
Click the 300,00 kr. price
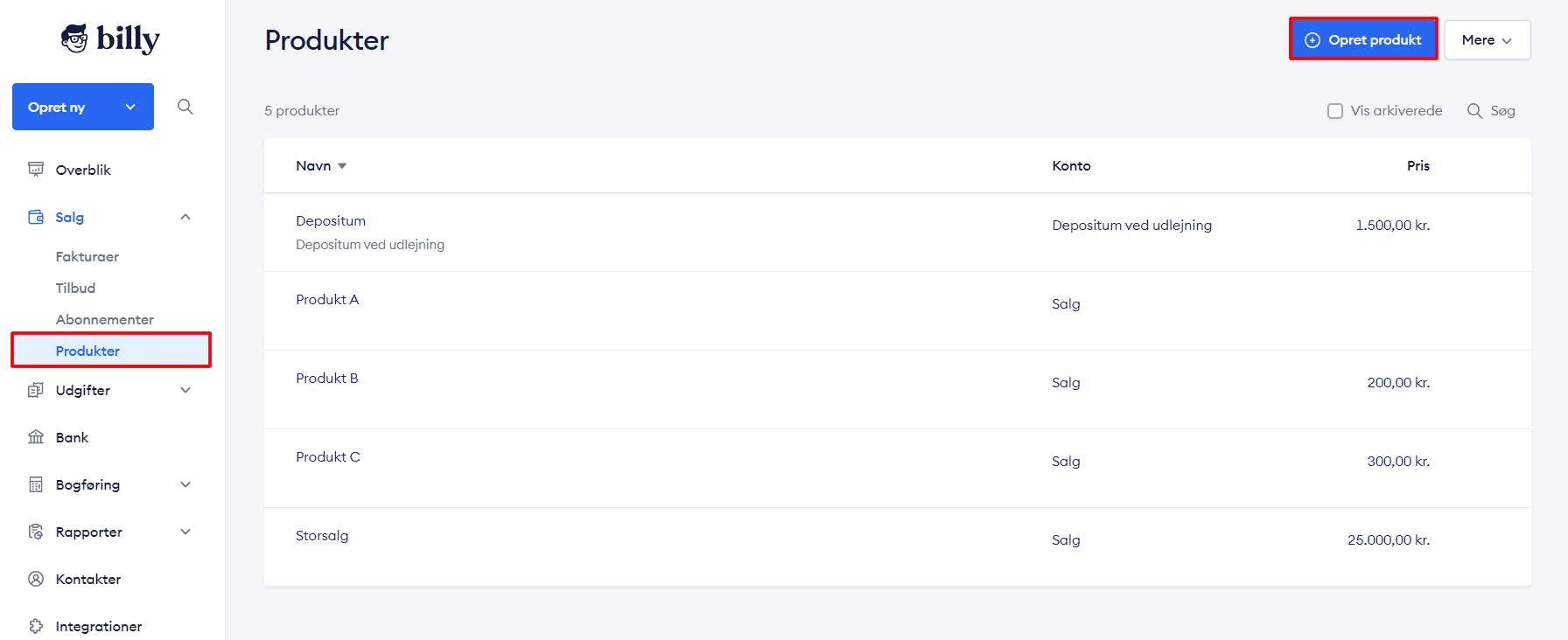(1398, 461)
